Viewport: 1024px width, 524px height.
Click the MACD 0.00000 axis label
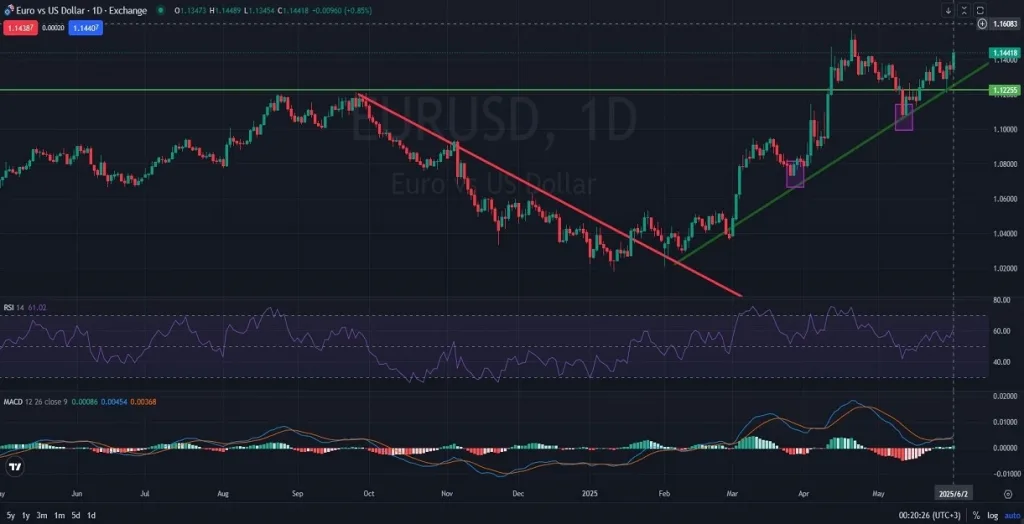click(1004, 448)
